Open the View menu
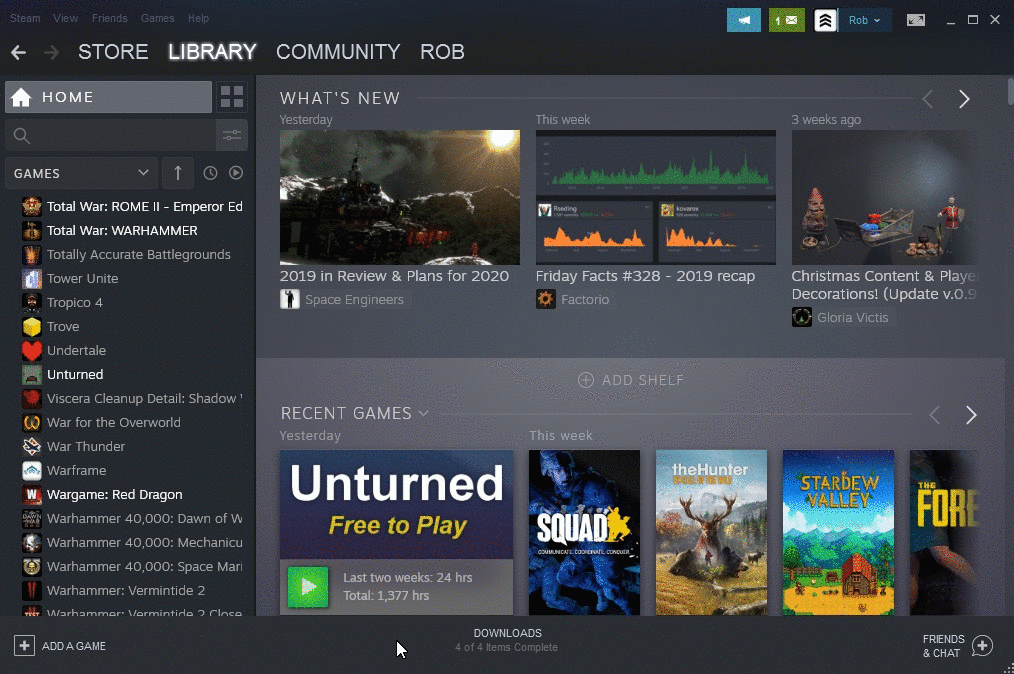Viewport: 1014px width, 674px height. [x=65, y=18]
